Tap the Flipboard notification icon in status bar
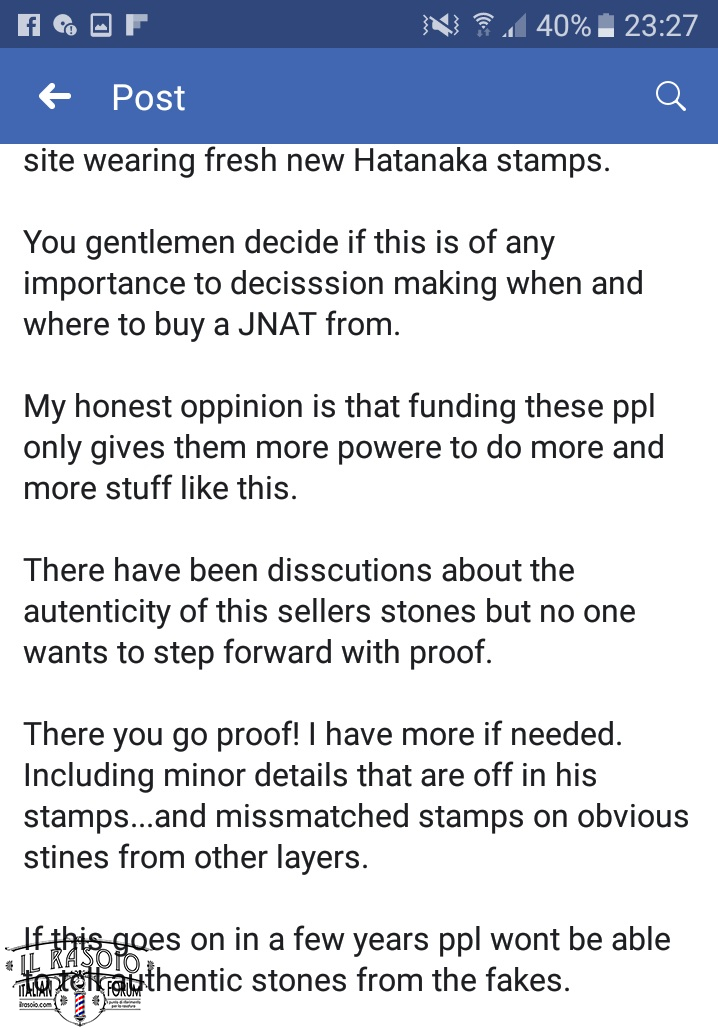718x1032 pixels. point(133,25)
